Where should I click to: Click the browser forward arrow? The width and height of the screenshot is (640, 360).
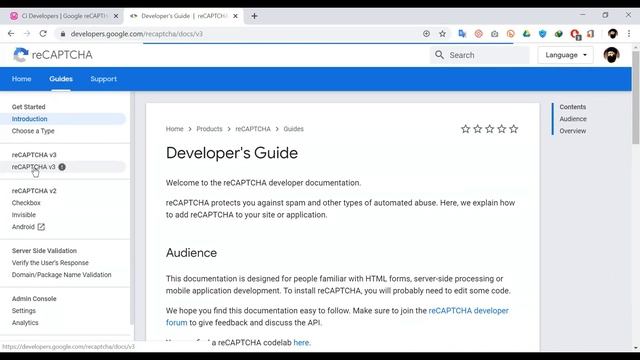click(27, 34)
